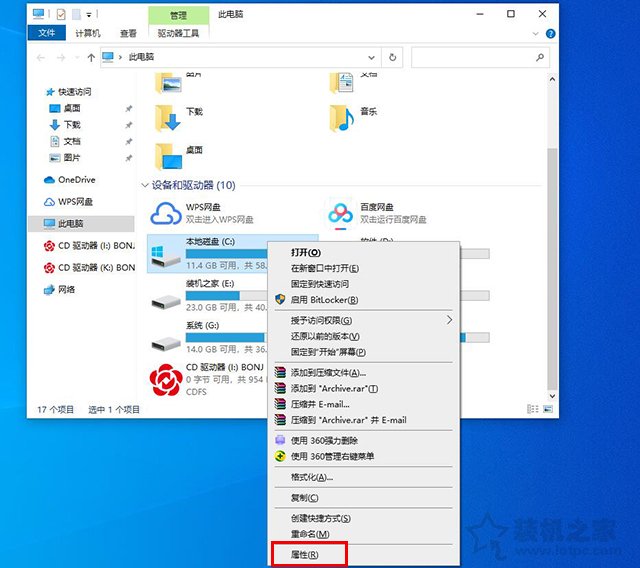Viewport: 640px width, 568px height.
Task: Select OneDrive in the navigation pane
Action: [76, 180]
